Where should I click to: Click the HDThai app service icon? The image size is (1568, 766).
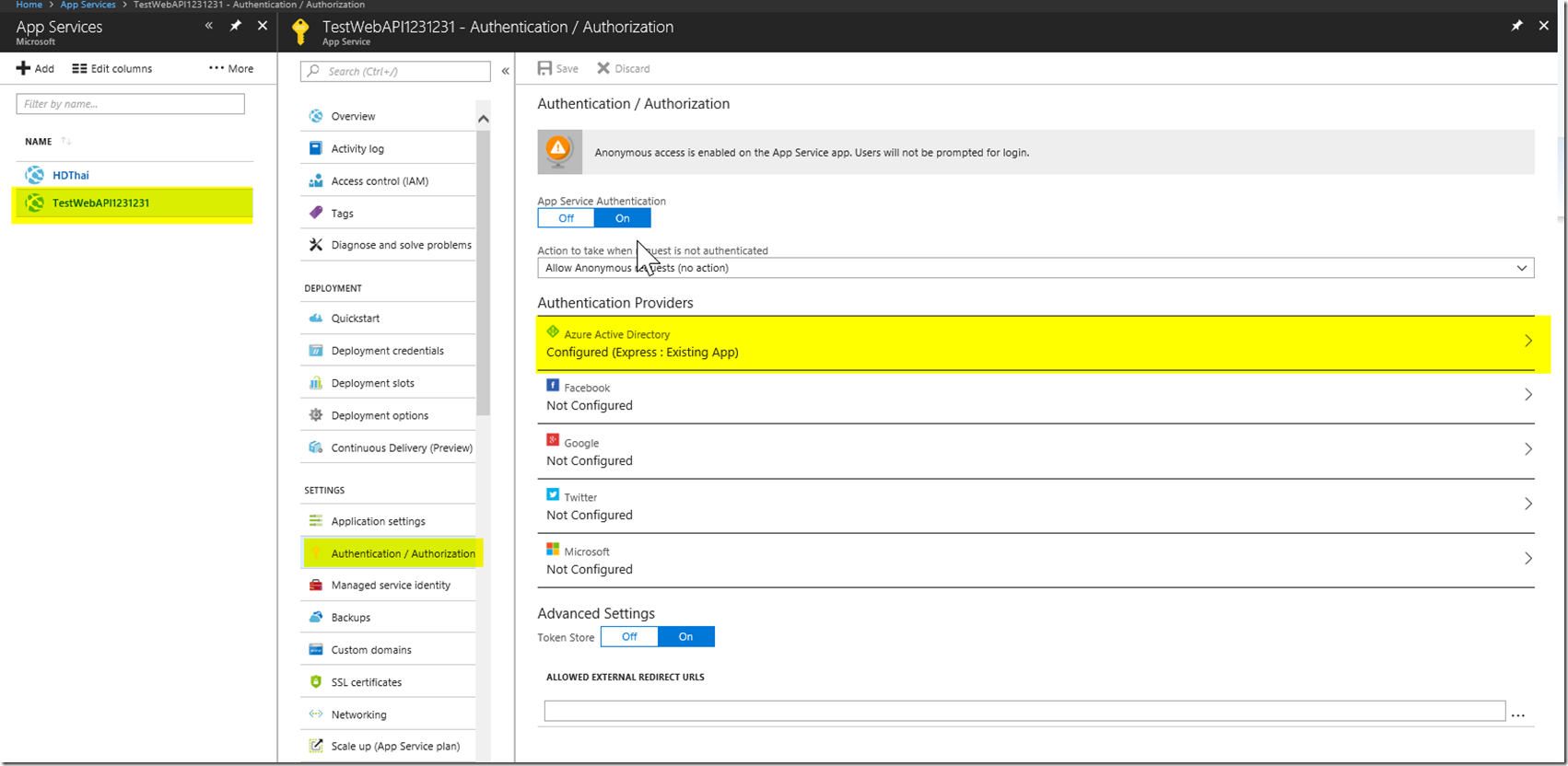[35, 175]
